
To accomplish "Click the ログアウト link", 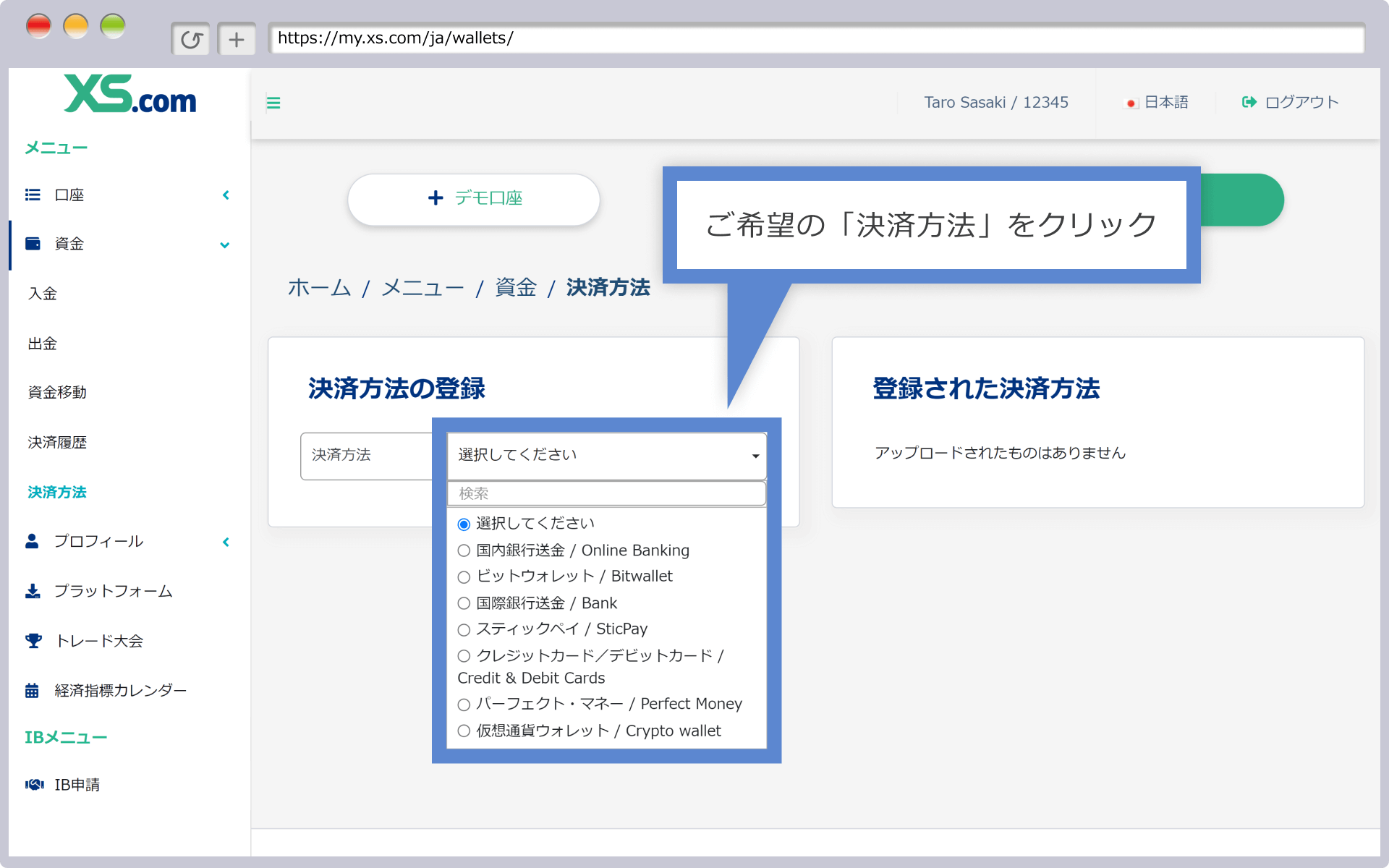I will point(1291,103).
